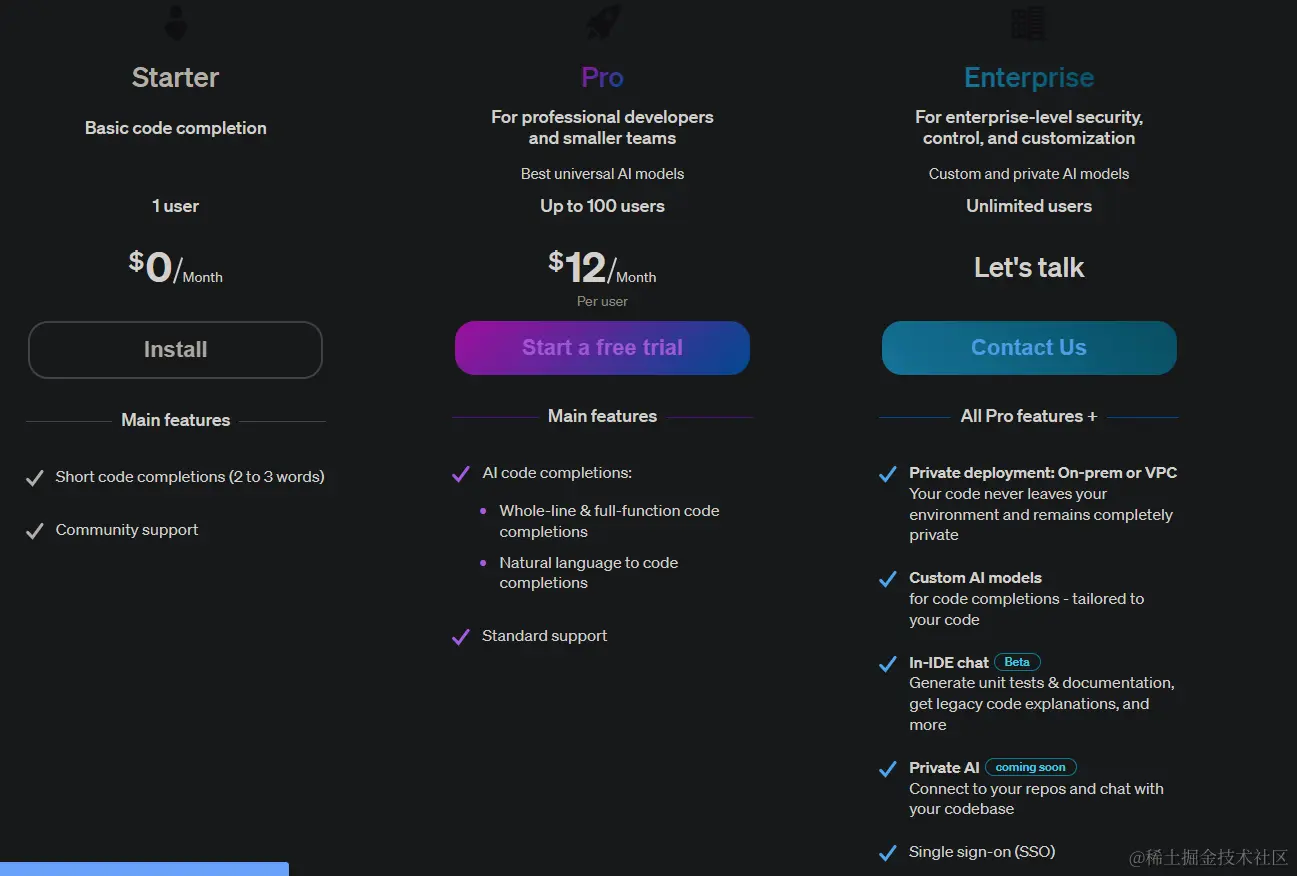
Task: Click purple checkmark beside AI code completions
Action: coord(461,474)
